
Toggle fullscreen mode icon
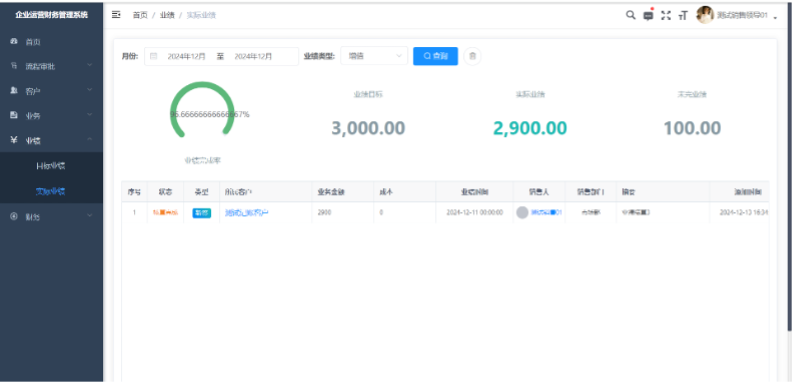pos(666,15)
